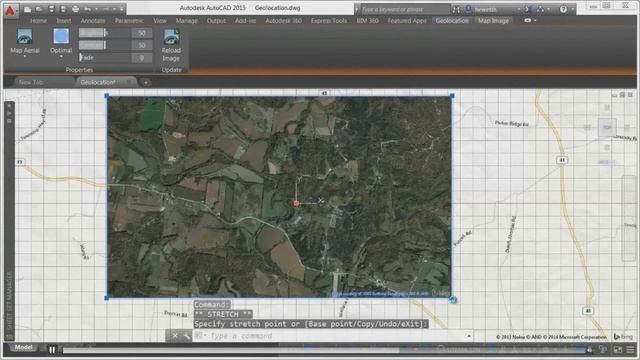Click the Open file icon in Quick Access toolbar
The image size is (640, 360).
pos(39,9)
